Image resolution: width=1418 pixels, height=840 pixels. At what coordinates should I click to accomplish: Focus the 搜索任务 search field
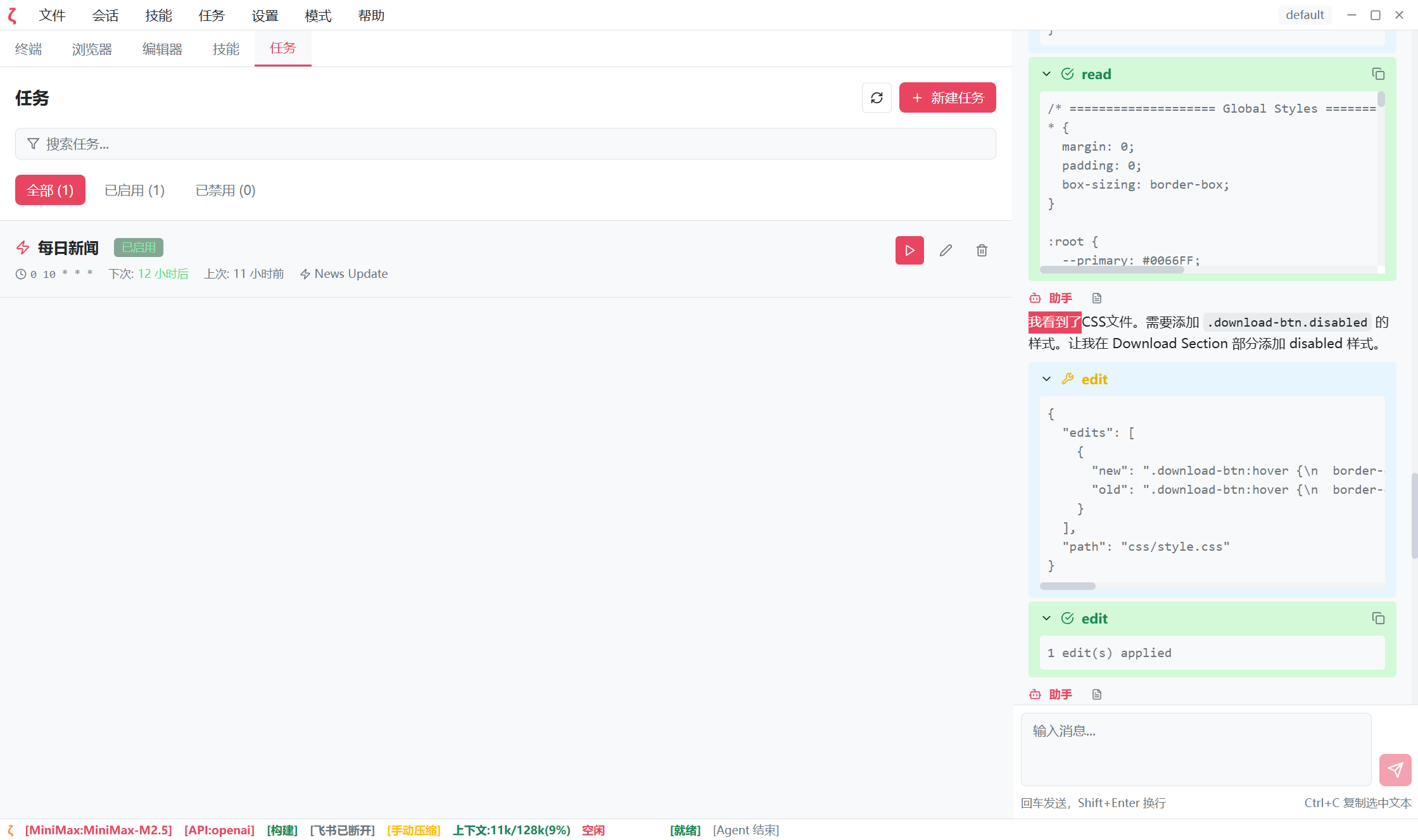tap(505, 144)
